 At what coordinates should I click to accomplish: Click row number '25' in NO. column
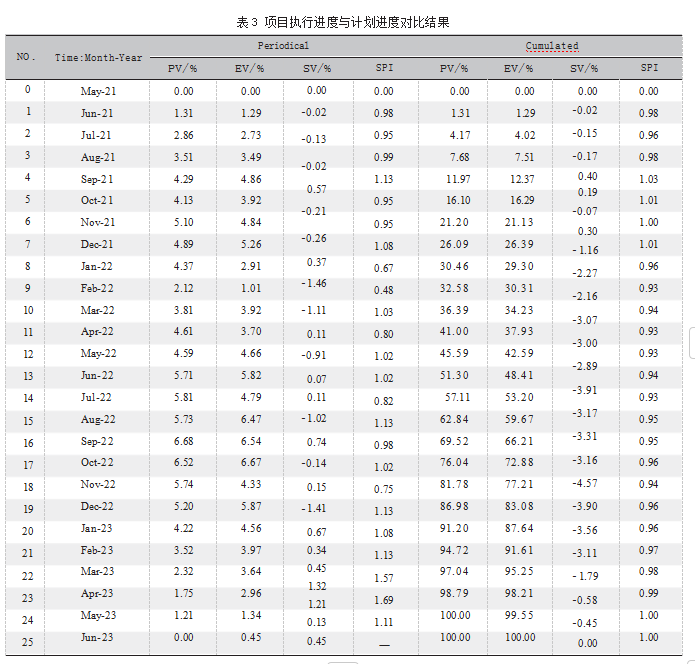(27, 642)
